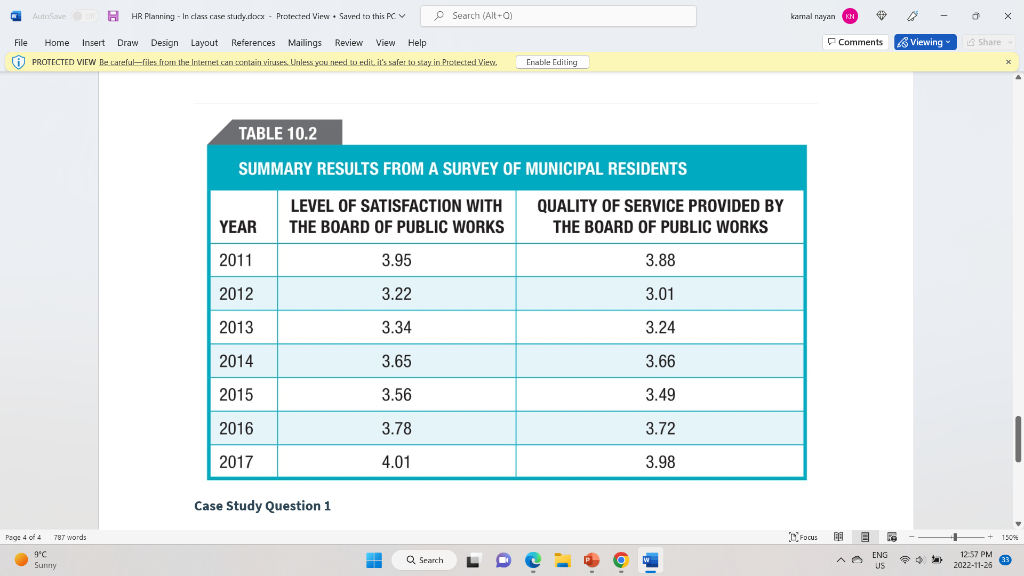Image resolution: width=1024 pixels, height=576 pixels.
Task: Open the Mailings tab
Action: [x=304, y=42]
